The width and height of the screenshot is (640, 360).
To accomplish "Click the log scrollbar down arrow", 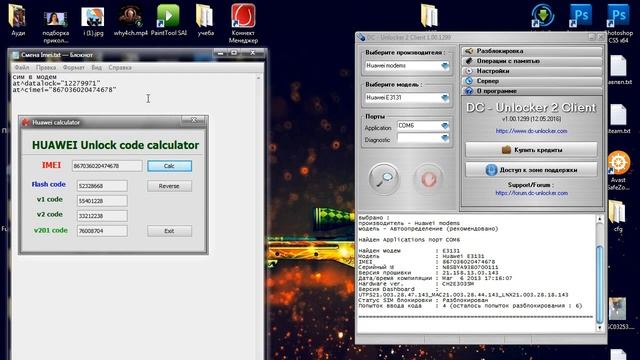I will tap(600, 328).
